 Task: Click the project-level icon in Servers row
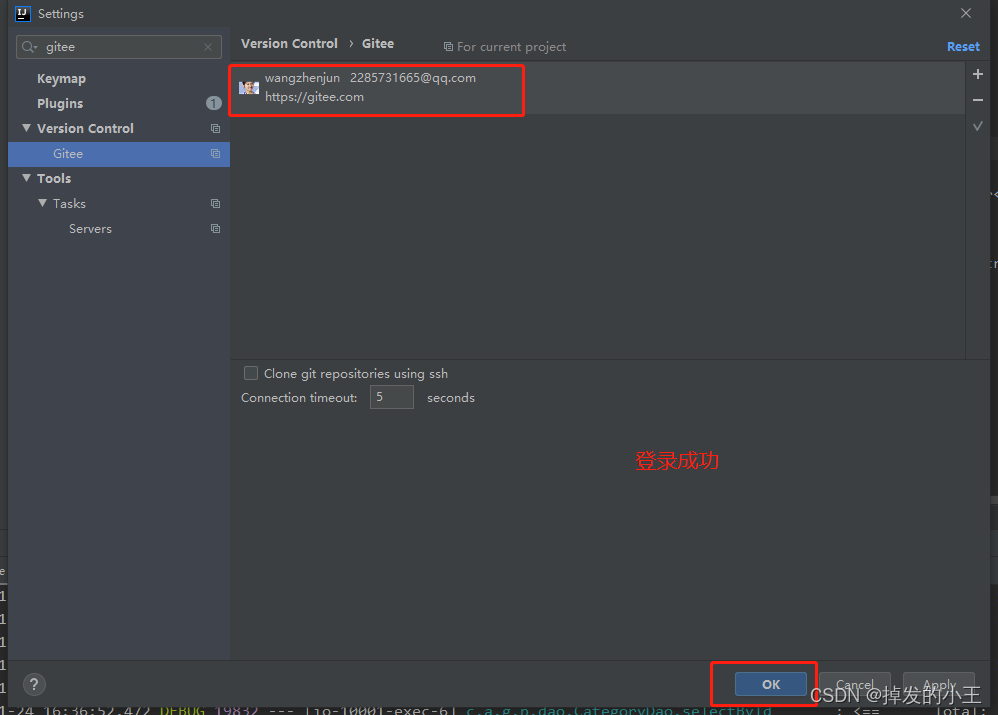click(x=215, y=229)
